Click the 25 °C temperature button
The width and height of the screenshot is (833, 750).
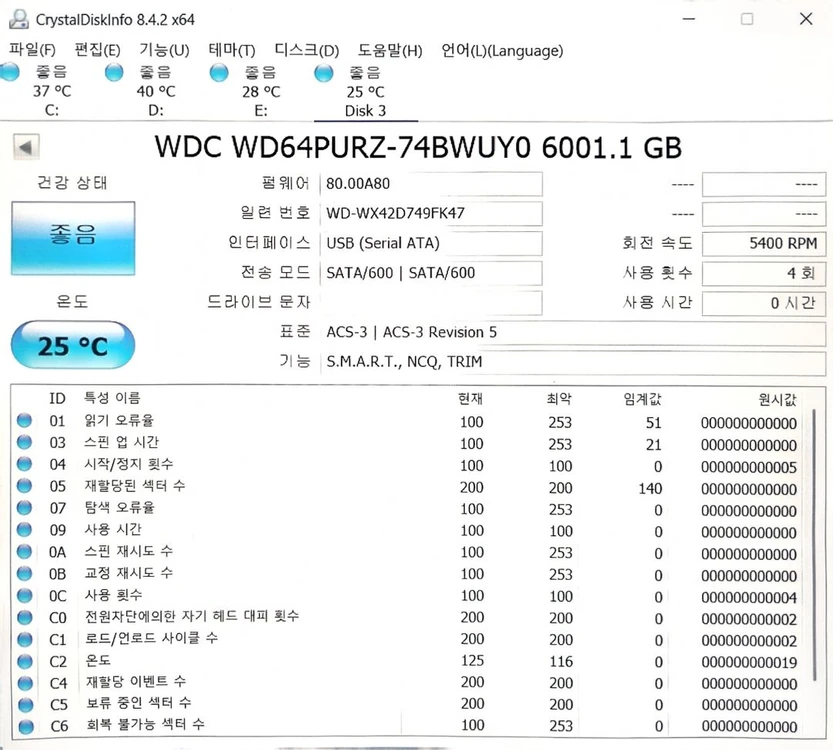[x=73, y=345]
